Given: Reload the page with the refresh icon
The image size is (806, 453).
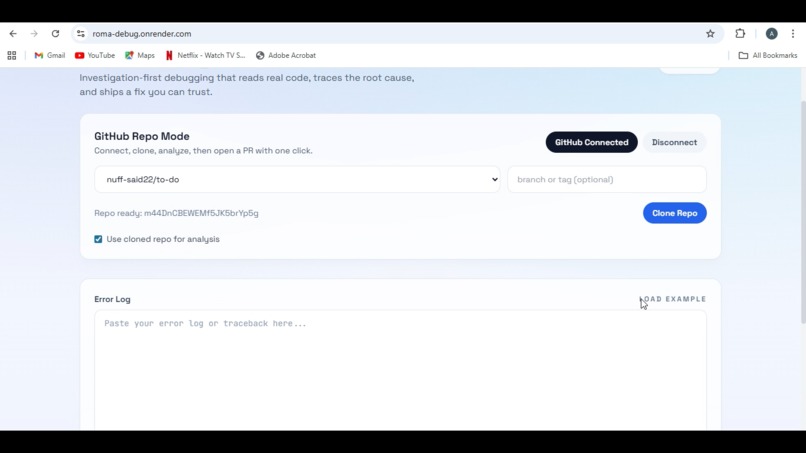Looking at the screenshot, I should tap(55, 34).
